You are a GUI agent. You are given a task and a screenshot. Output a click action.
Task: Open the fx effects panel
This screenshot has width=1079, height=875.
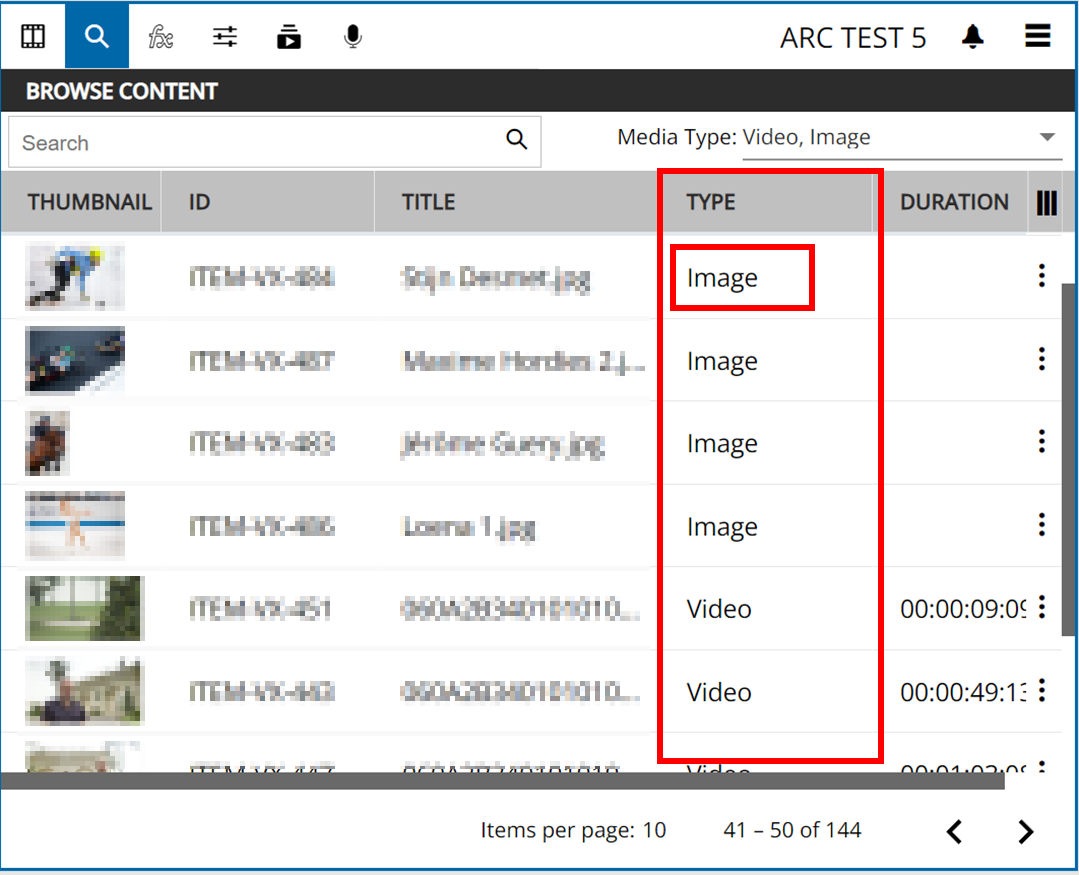[161, 37]
